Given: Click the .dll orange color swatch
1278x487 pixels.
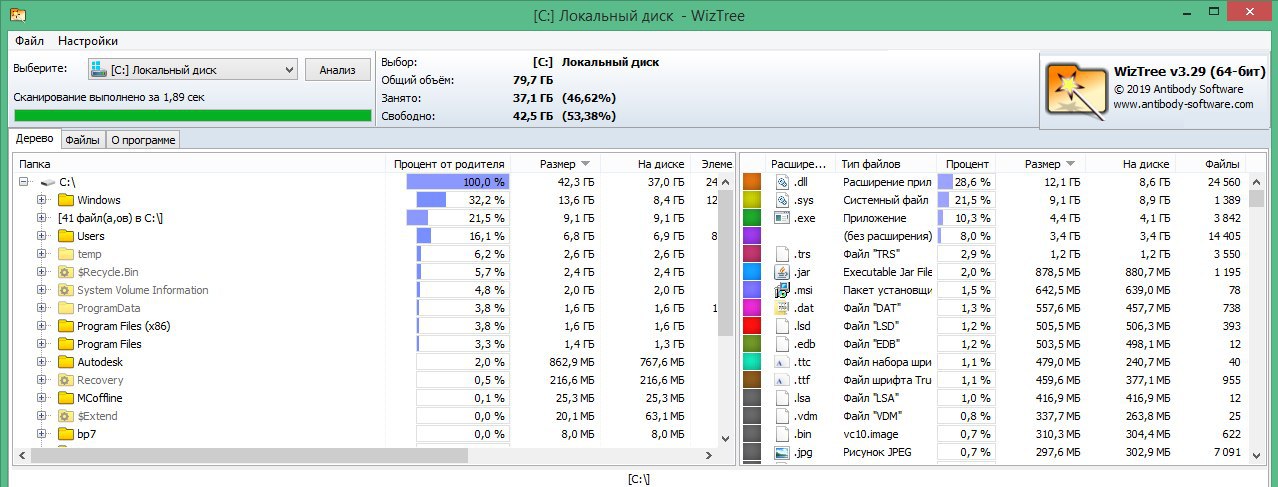Looking at the screenshot, I should 753,182.
